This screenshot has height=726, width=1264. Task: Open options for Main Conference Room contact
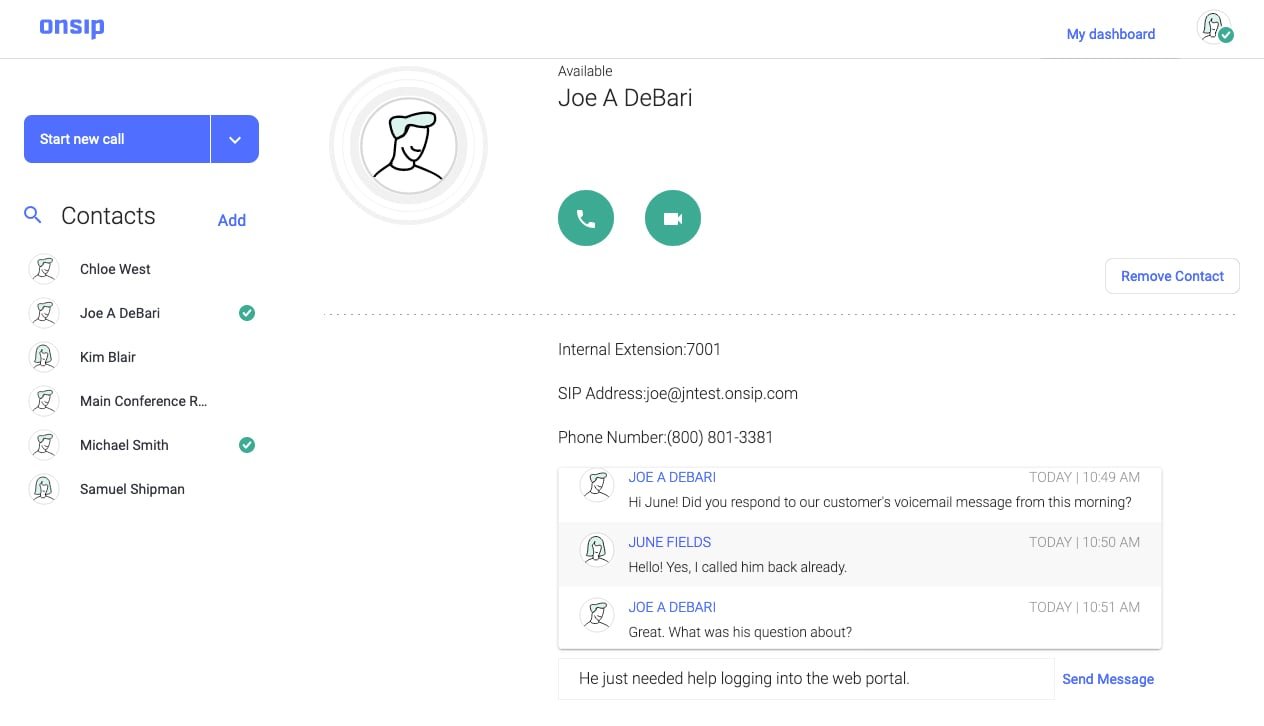tap(143, 401)
